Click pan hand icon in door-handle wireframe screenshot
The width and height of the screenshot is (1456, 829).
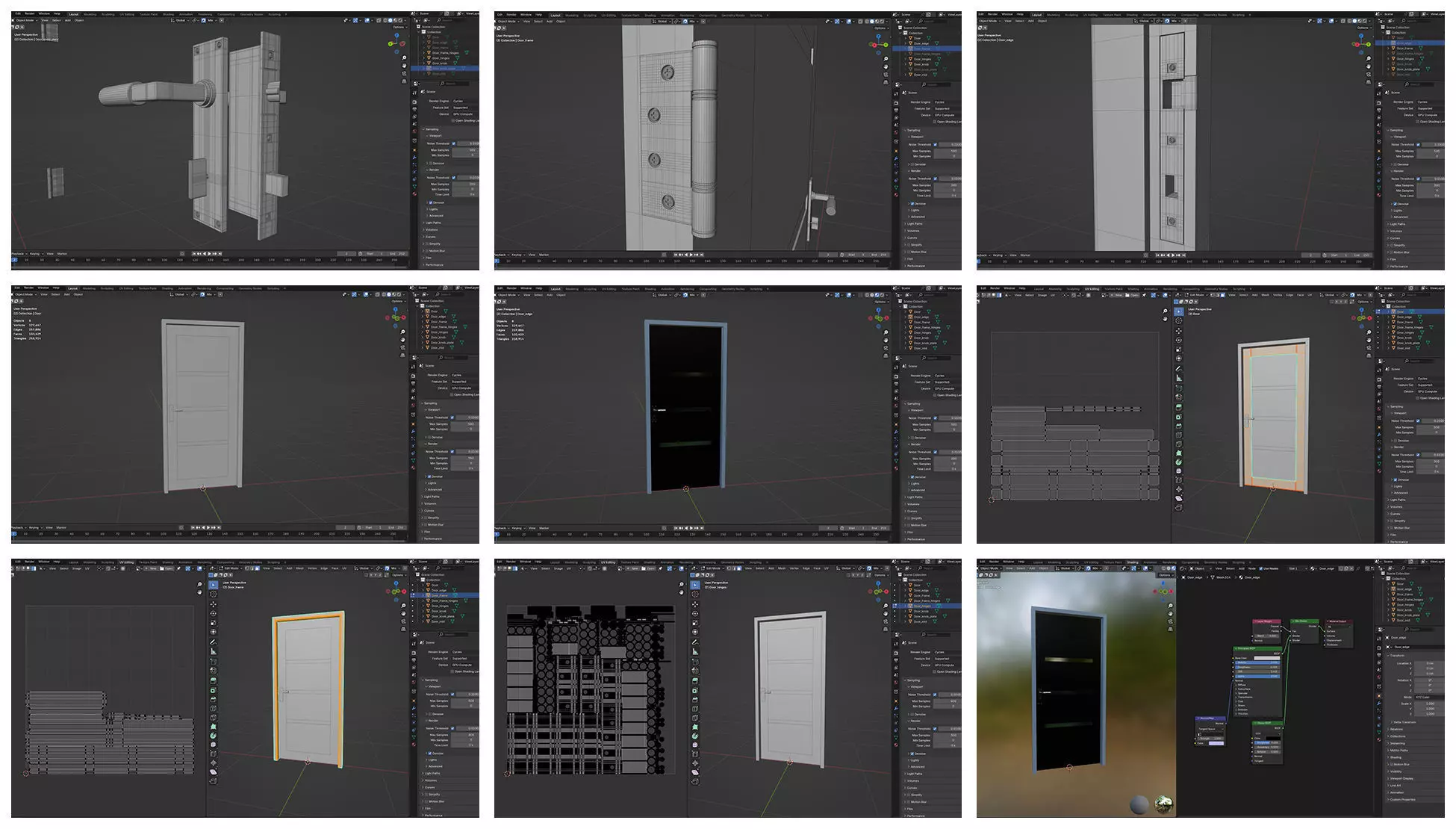point(404,66)
